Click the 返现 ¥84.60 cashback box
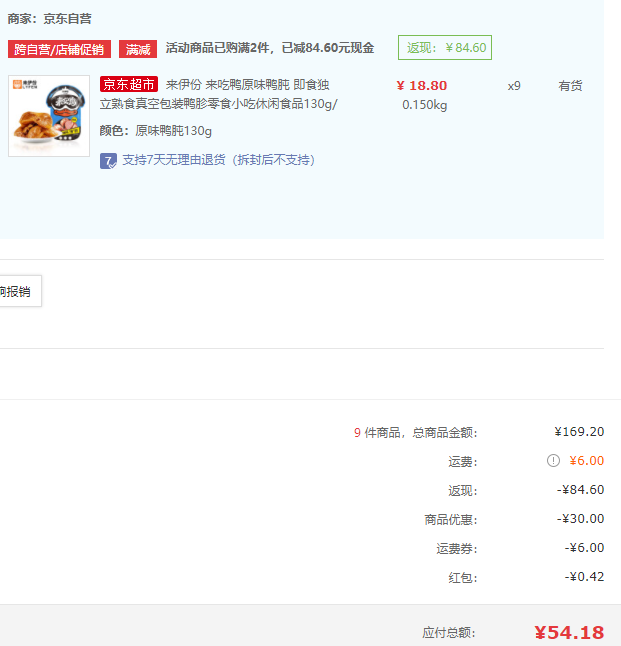 click(445, 48)
